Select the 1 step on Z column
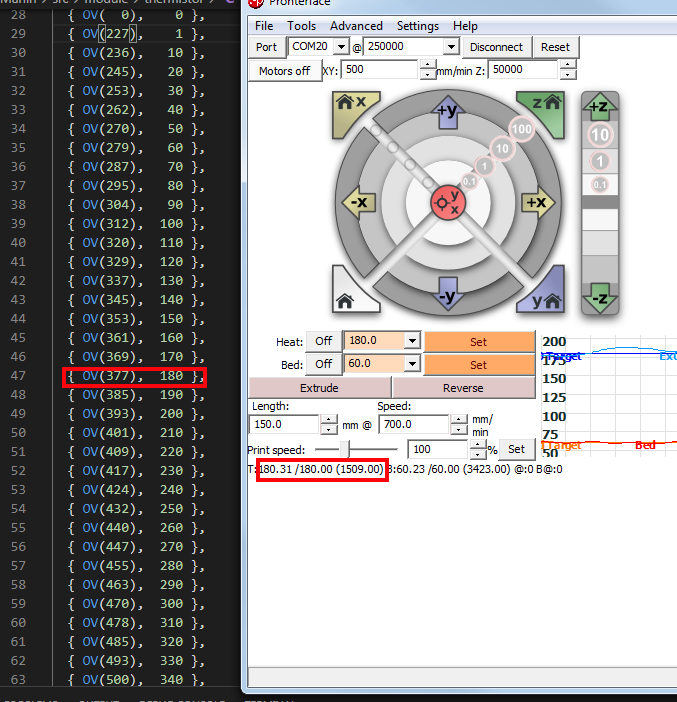This screenshot has height=702, width=677. coord(600,162)
